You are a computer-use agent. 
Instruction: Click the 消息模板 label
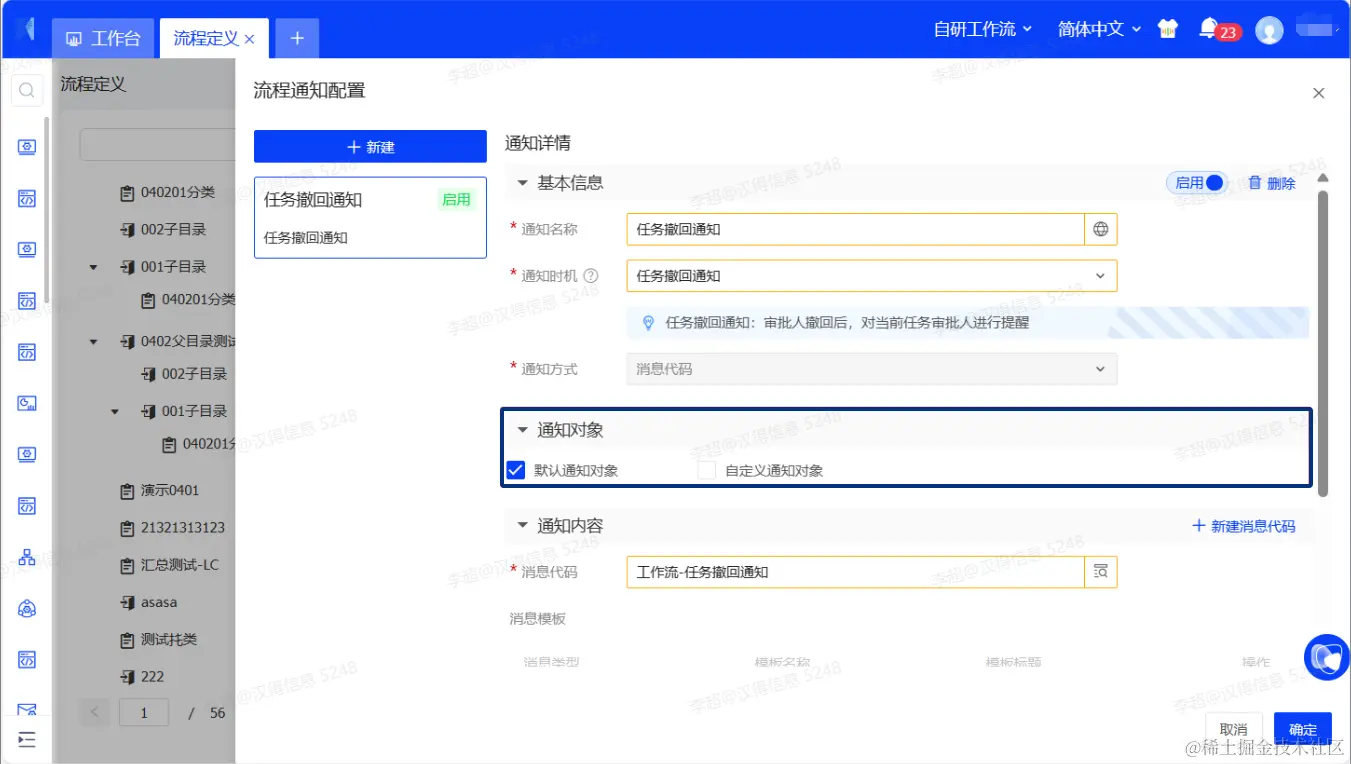[538, 619]
